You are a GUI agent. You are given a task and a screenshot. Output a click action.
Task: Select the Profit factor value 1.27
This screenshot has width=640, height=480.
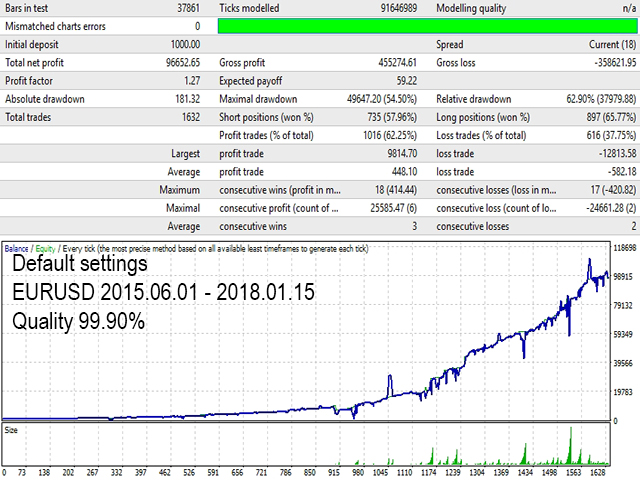point(192,81)
